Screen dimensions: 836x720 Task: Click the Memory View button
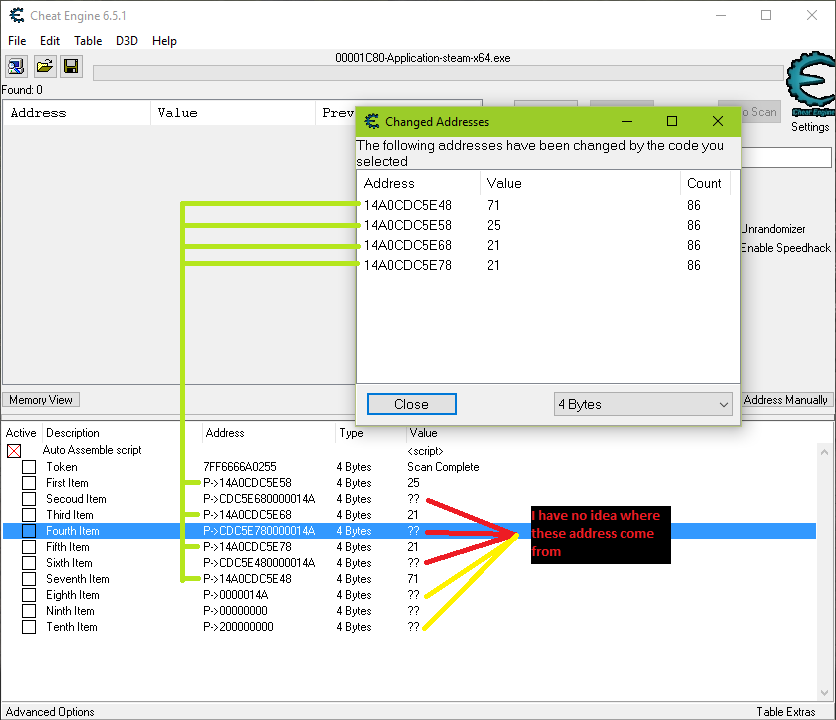coord(41,400)
